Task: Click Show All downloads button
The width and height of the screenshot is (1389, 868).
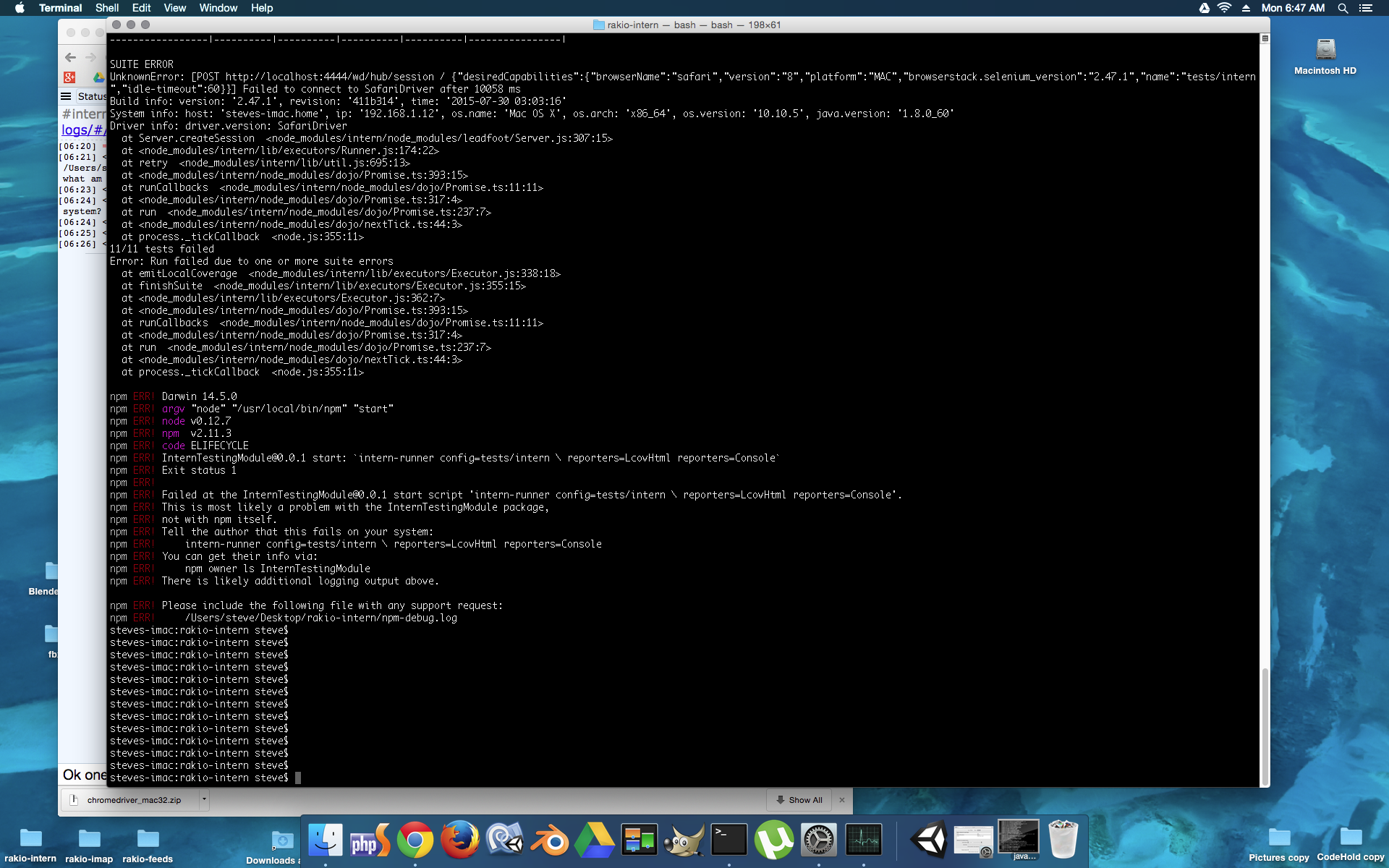Action: [x=799, y=800]
